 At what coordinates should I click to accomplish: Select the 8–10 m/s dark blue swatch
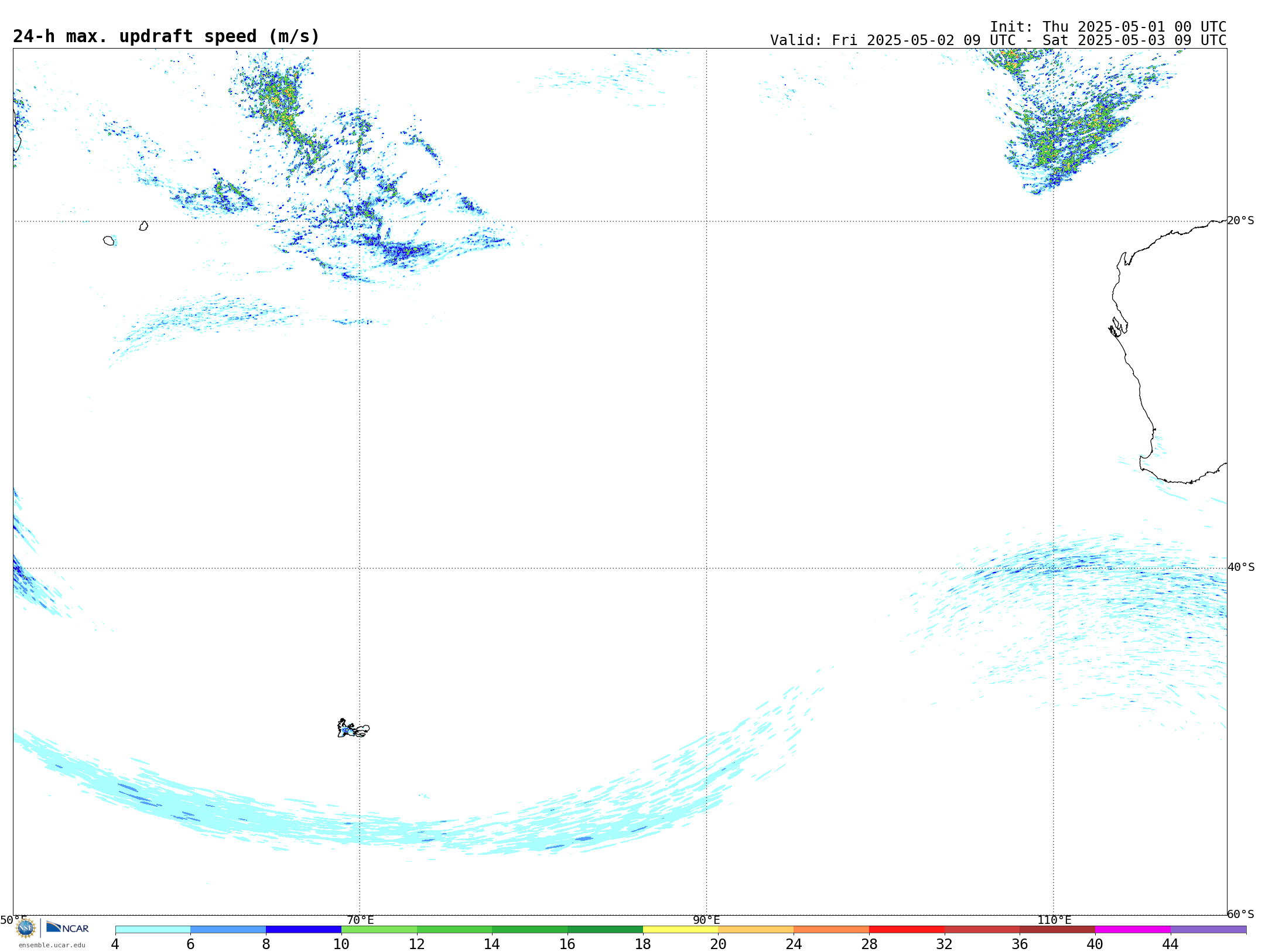click(304, 929)
